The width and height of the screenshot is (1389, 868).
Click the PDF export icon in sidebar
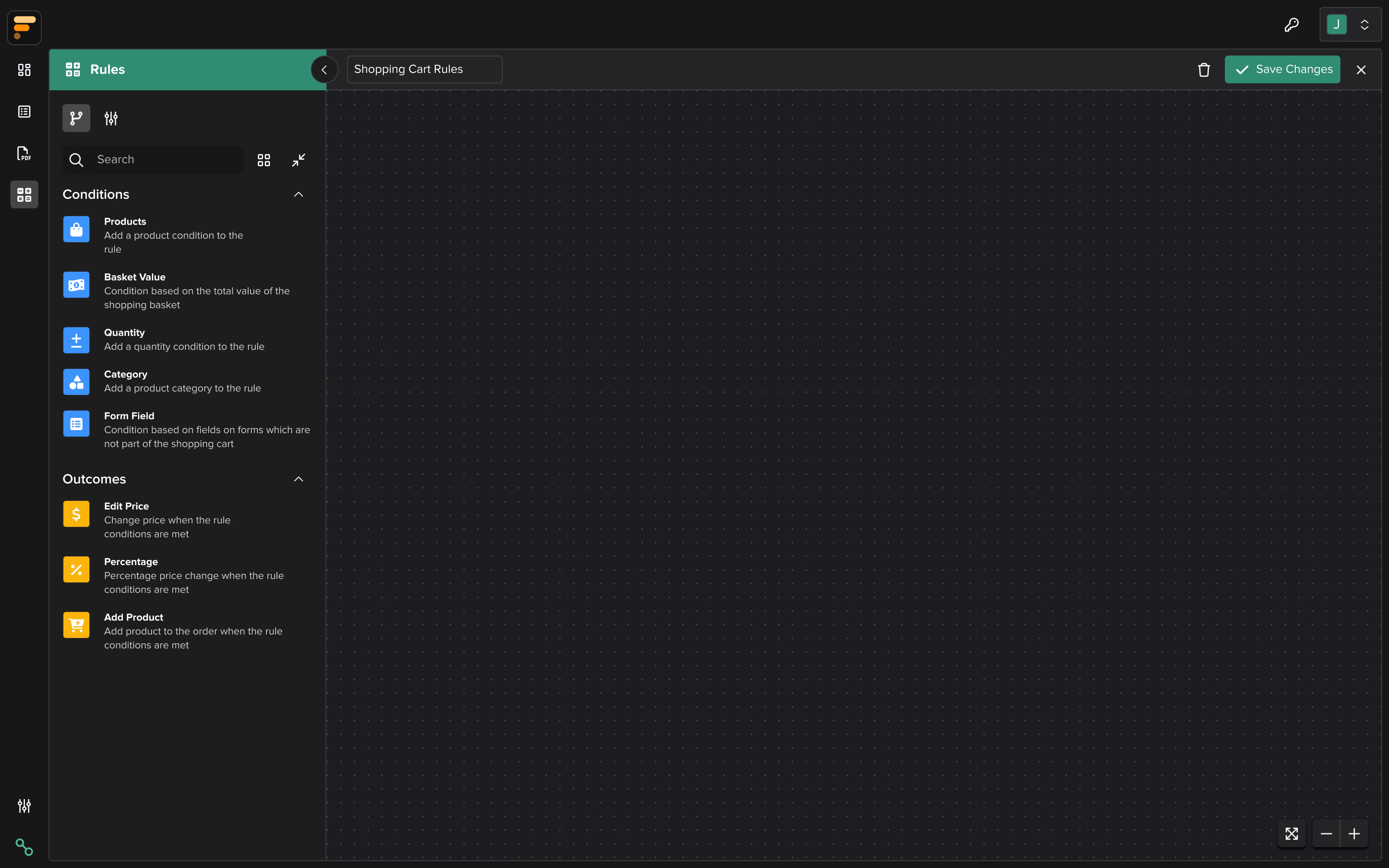23,153
